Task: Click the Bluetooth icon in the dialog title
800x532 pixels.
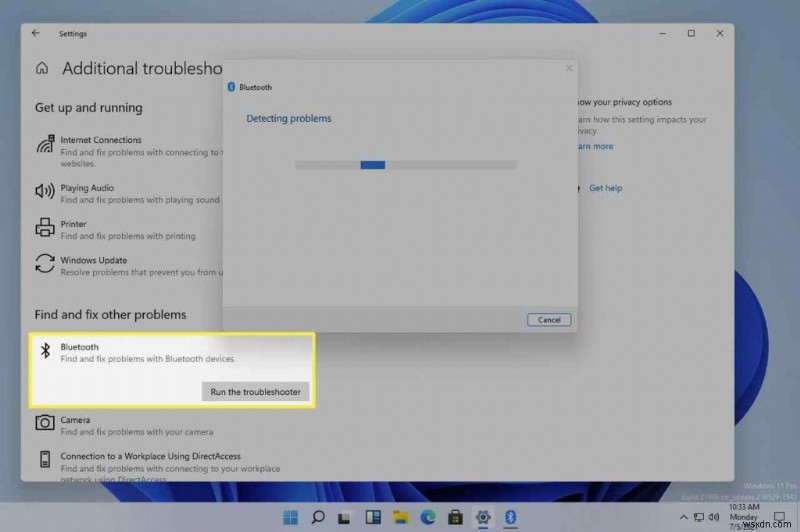Action: (231, 87)
